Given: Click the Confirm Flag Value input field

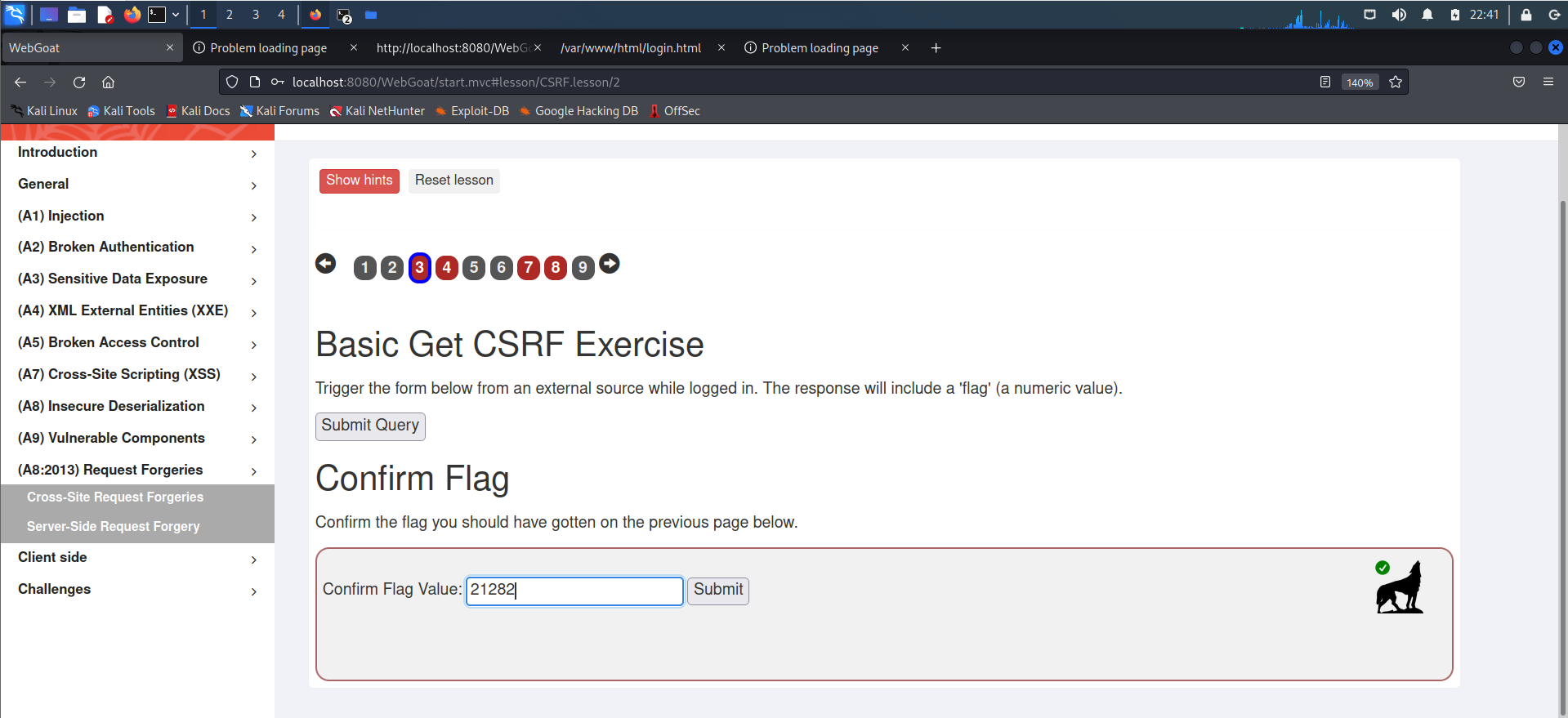Looking at the screenshot, I should click(x=574, y=591).
